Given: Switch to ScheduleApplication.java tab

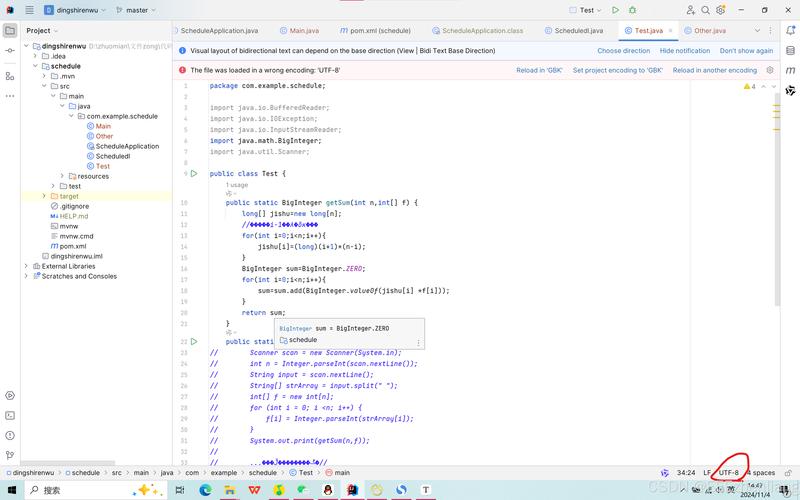Looking at the screenshot, I should pyautogui.click(x=219, y=31).
